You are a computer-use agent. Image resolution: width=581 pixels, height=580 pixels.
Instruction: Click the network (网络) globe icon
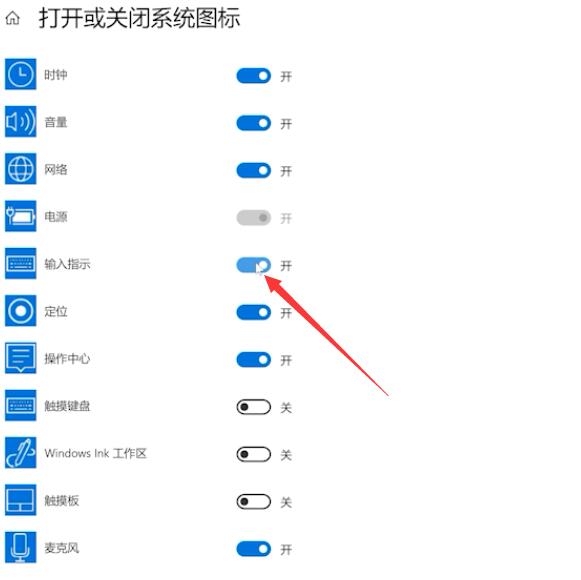pos(20,169)
